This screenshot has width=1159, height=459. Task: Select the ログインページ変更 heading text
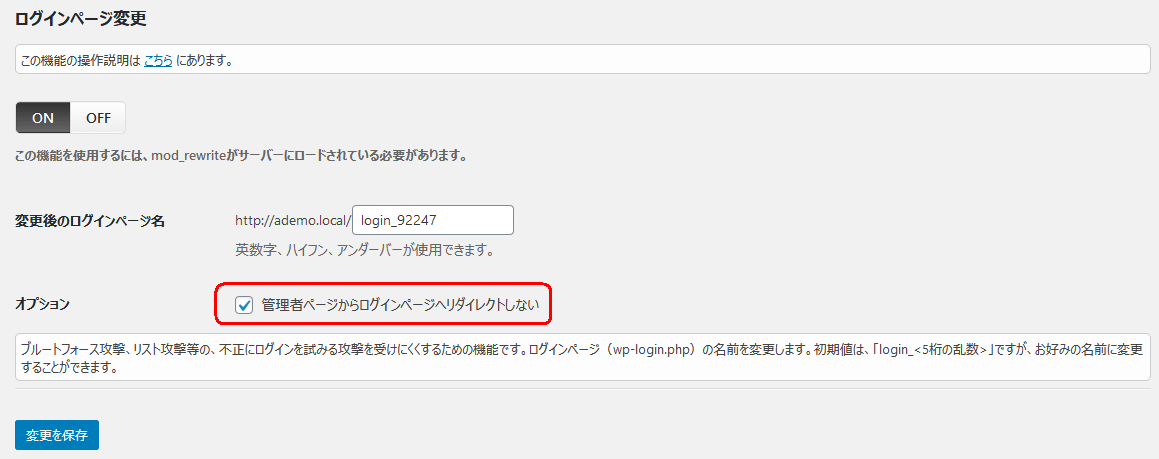point(81,19)
